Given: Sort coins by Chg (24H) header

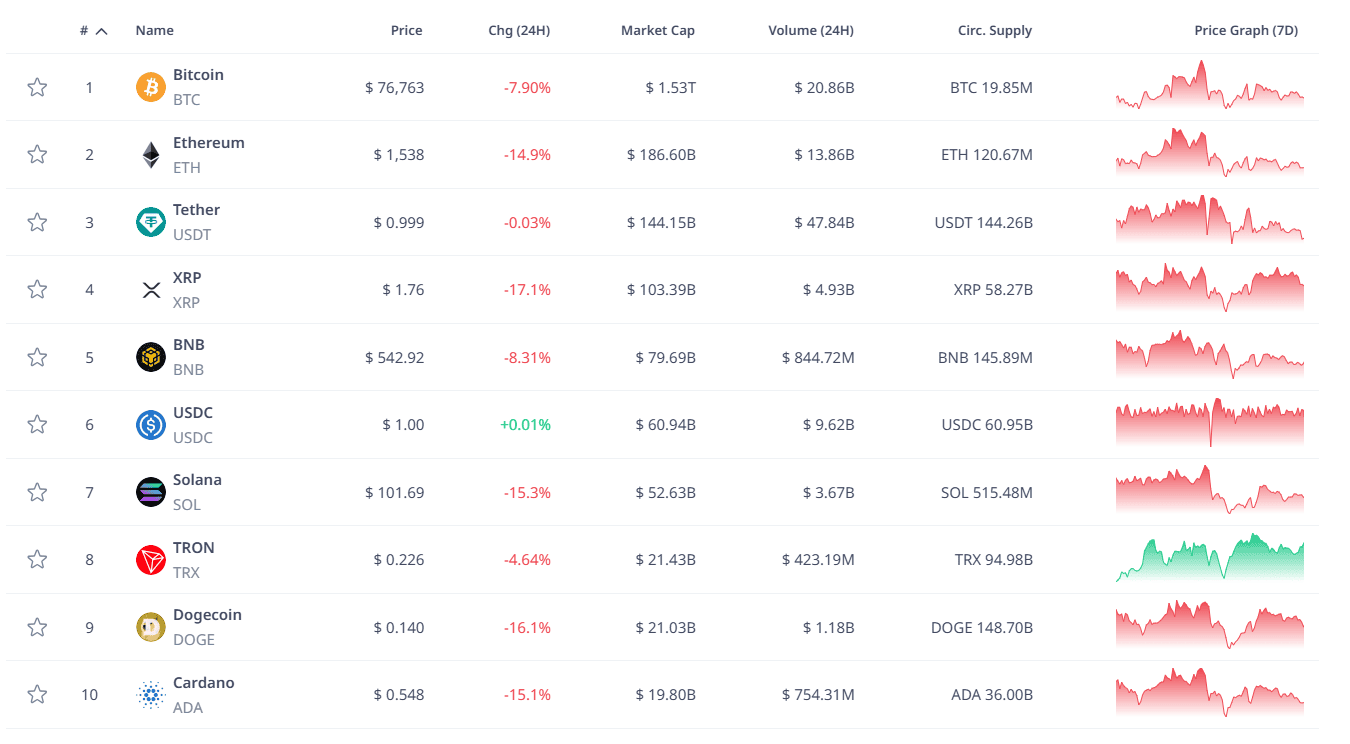Looking at the screenshot, I should point(518,31).
